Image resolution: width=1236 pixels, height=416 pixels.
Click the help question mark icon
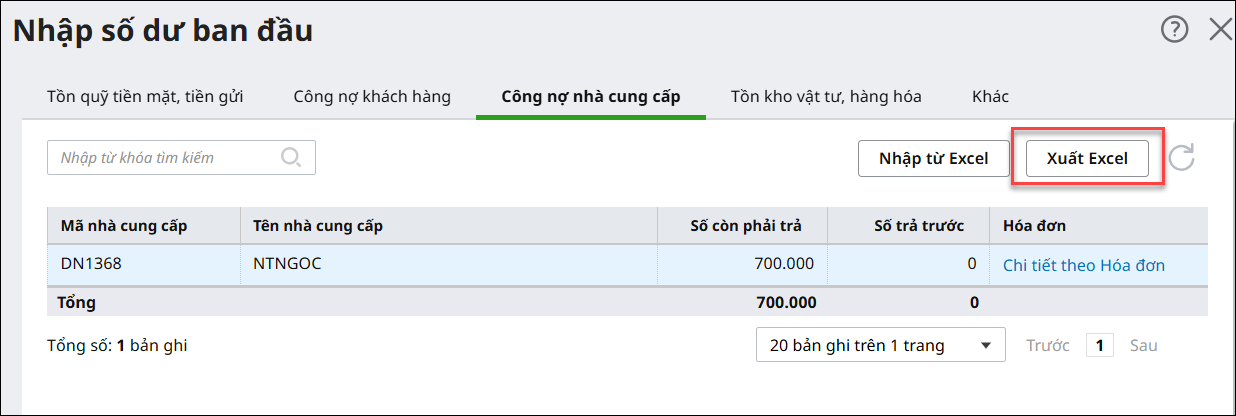click(x=1174, y=30)
